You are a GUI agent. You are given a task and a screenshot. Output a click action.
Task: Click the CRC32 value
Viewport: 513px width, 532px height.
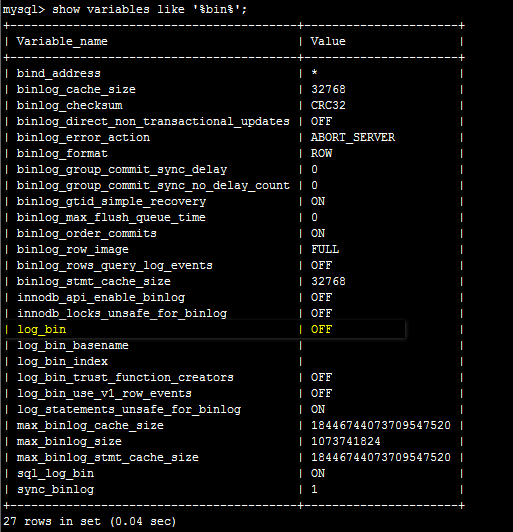coord(328,105)
